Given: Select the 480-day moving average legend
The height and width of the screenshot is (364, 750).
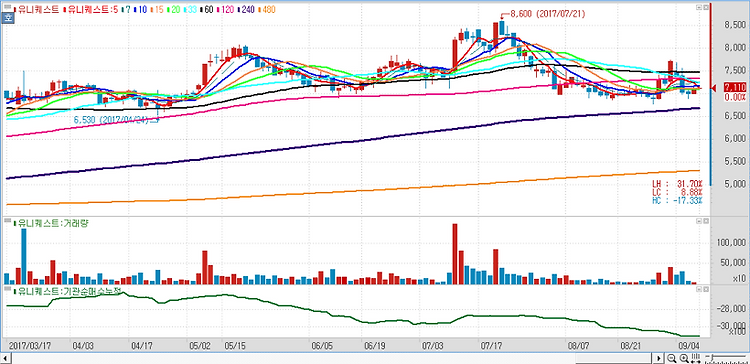Looking at the screenshot, I should 266,9.
